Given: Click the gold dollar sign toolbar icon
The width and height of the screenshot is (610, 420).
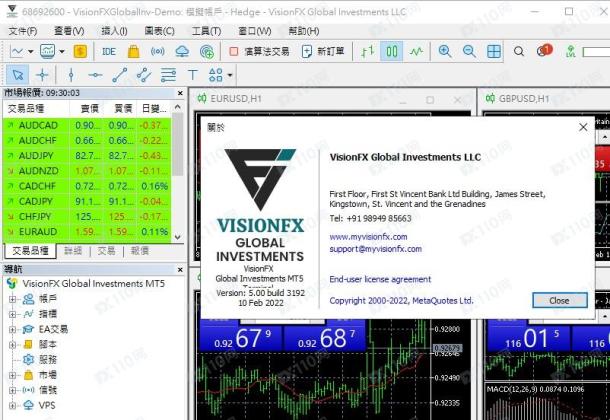Looking at the screenshot, I should (80, 51).
